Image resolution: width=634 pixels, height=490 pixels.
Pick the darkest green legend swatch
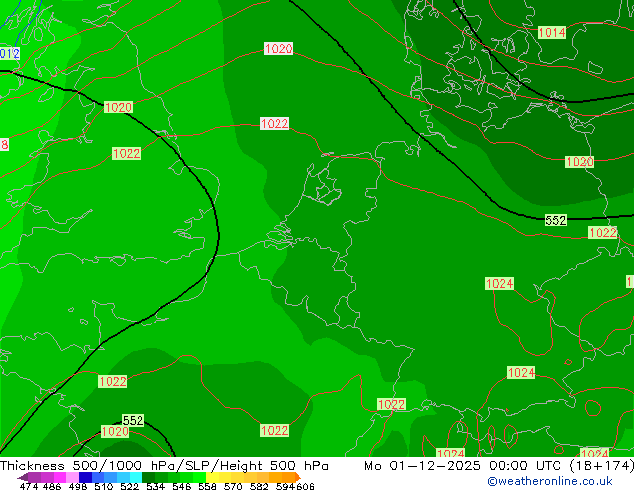coord(148,477)
